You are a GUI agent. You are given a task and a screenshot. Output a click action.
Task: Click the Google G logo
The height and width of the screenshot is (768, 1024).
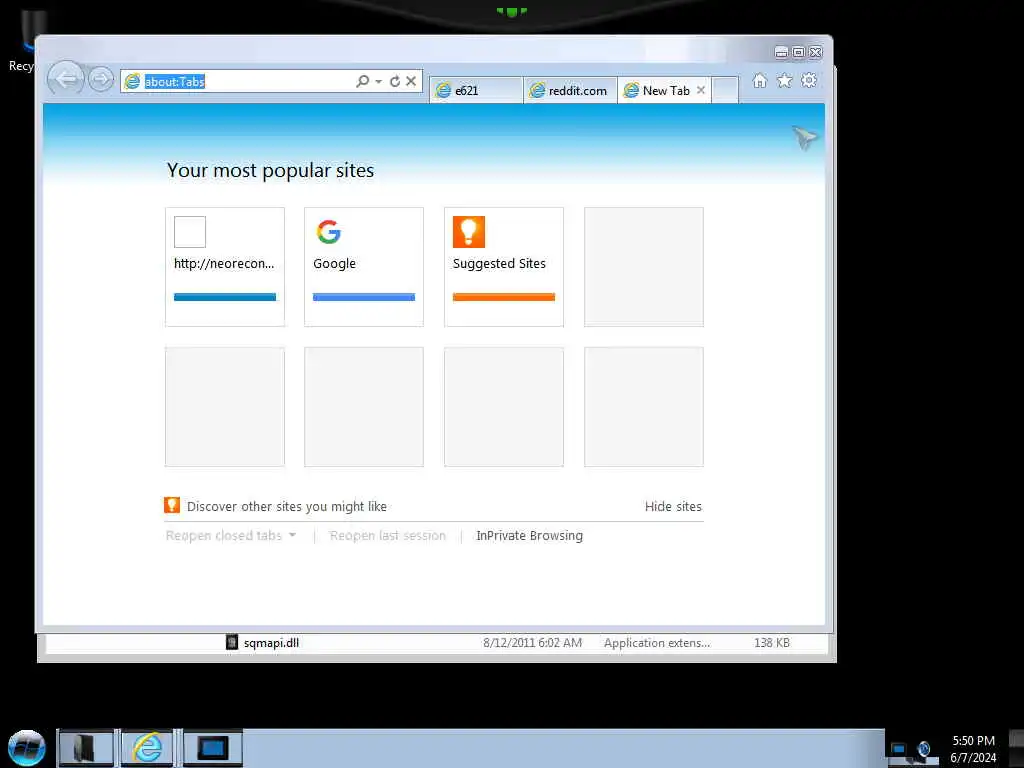tap(329, 232)
